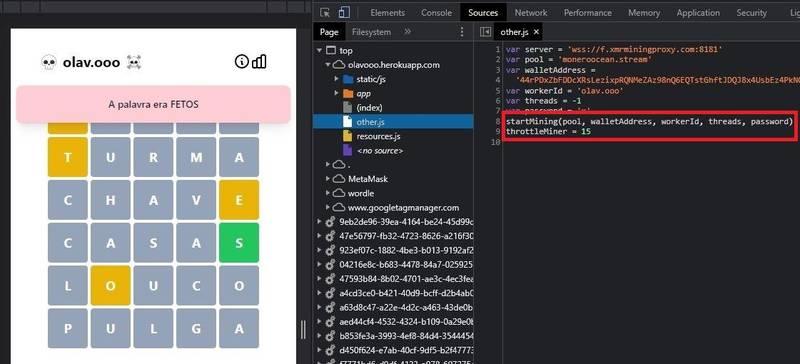Image resolution: width=800 pixels, height=364 pixels.
Task: Click the green S tile
Action: pos(239,242)
